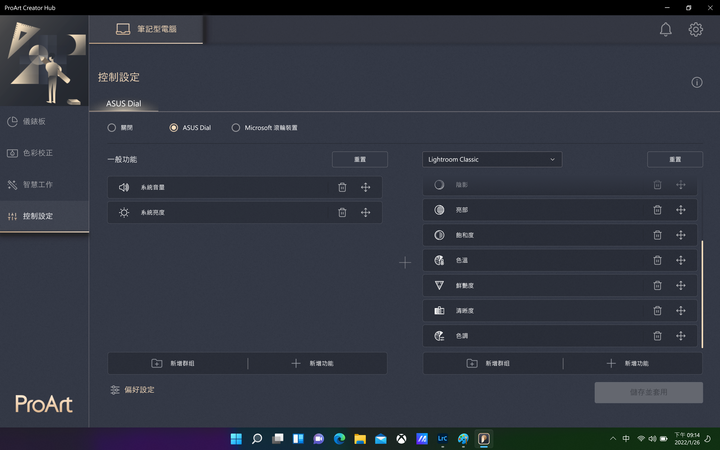The height and width of the screenshot is (450, 720).
Task: Reset 一般功能 with the 重置 button
Action: (360, 159)
